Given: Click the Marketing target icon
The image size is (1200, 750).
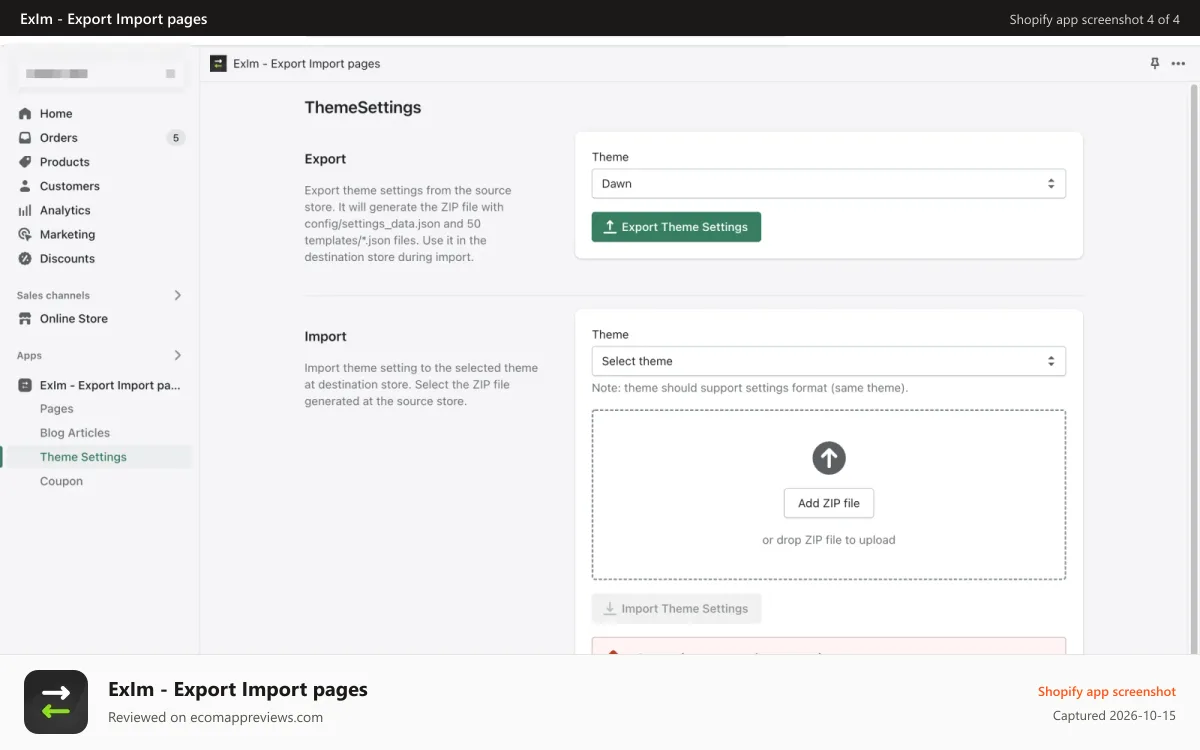Looking at the screenshot, I should pyautogui.click(x=25, y=234).
